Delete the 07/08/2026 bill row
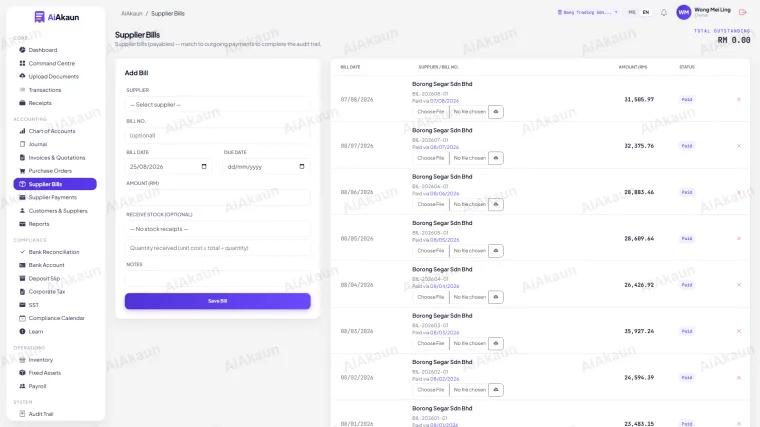This screenshot has height=427, width=760. pyautogui.click(x=739, y=99)
